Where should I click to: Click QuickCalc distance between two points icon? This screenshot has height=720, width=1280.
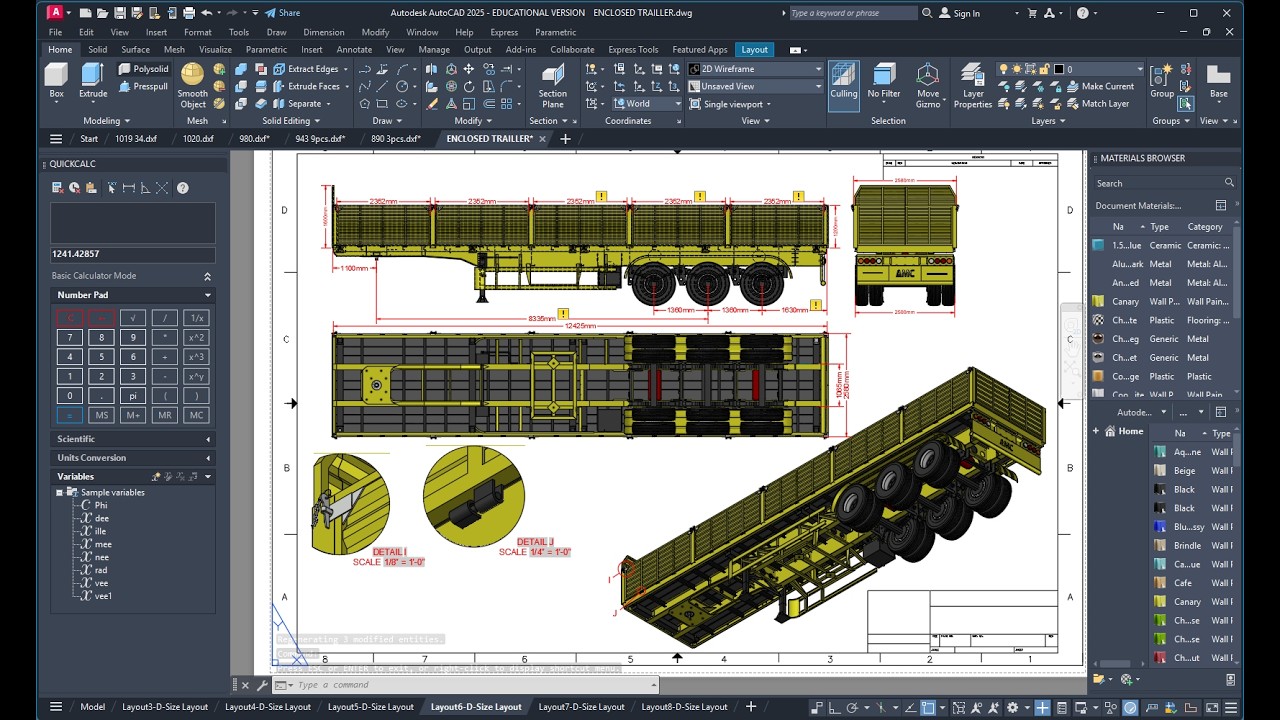(x=129, y=188)
